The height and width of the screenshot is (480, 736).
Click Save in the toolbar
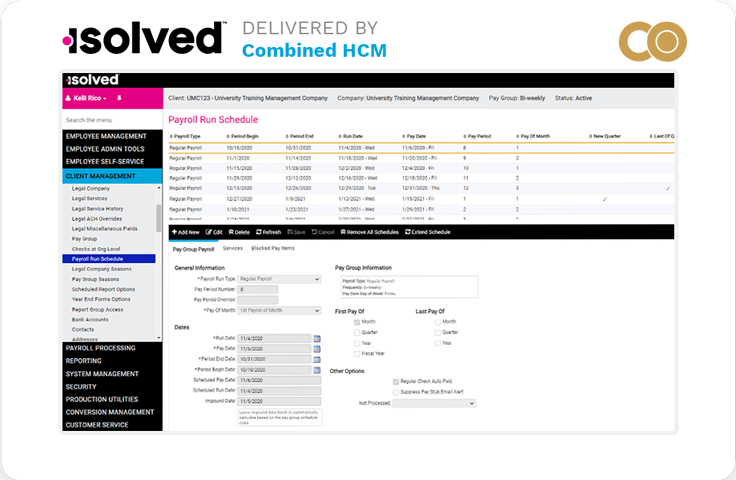point(296,232)
